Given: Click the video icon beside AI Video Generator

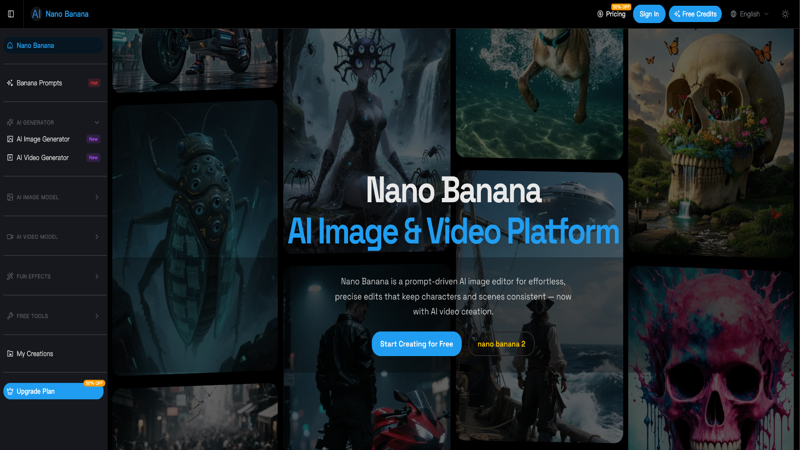Looking at the screenshot, I should tap(10, 158).
